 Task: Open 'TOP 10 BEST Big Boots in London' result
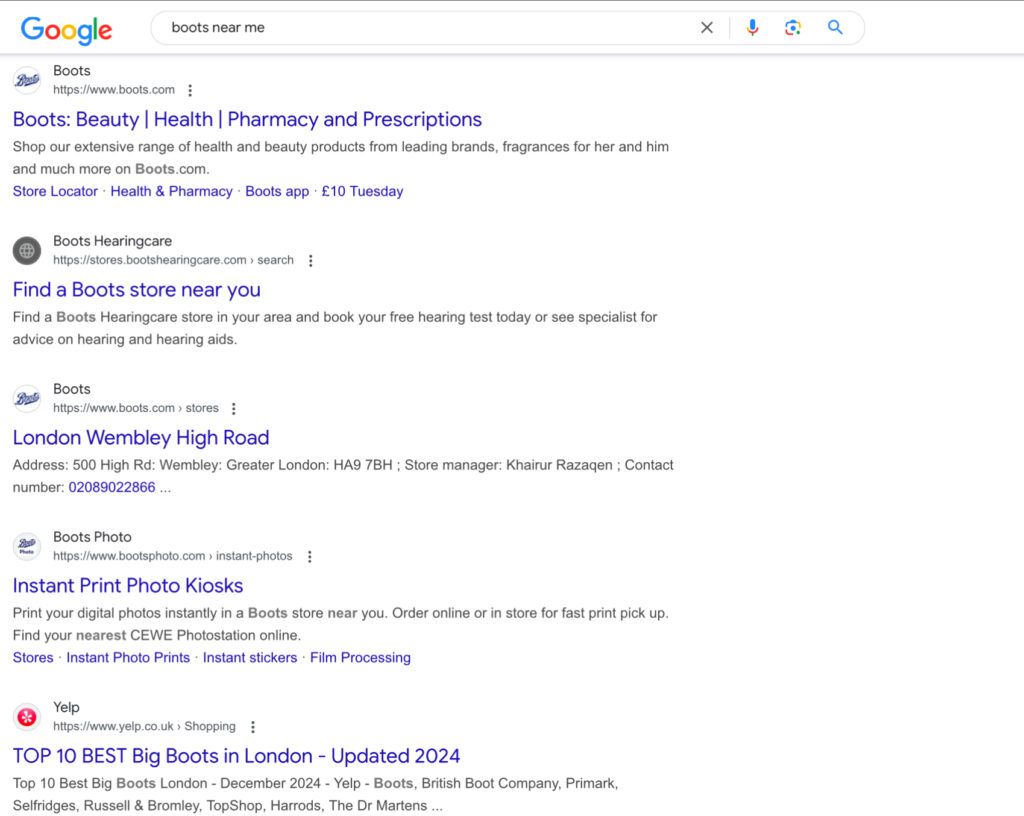point(236,757)
